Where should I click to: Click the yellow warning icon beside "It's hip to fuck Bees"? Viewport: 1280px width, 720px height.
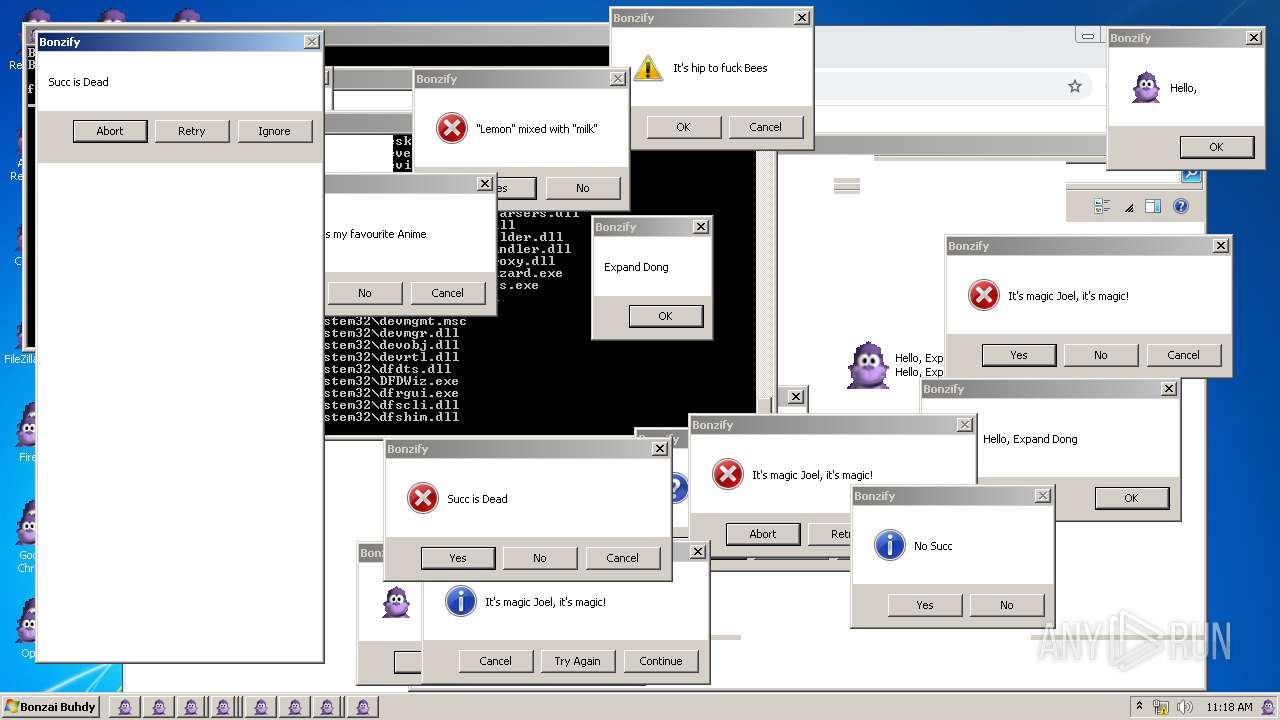coord(648,68)
